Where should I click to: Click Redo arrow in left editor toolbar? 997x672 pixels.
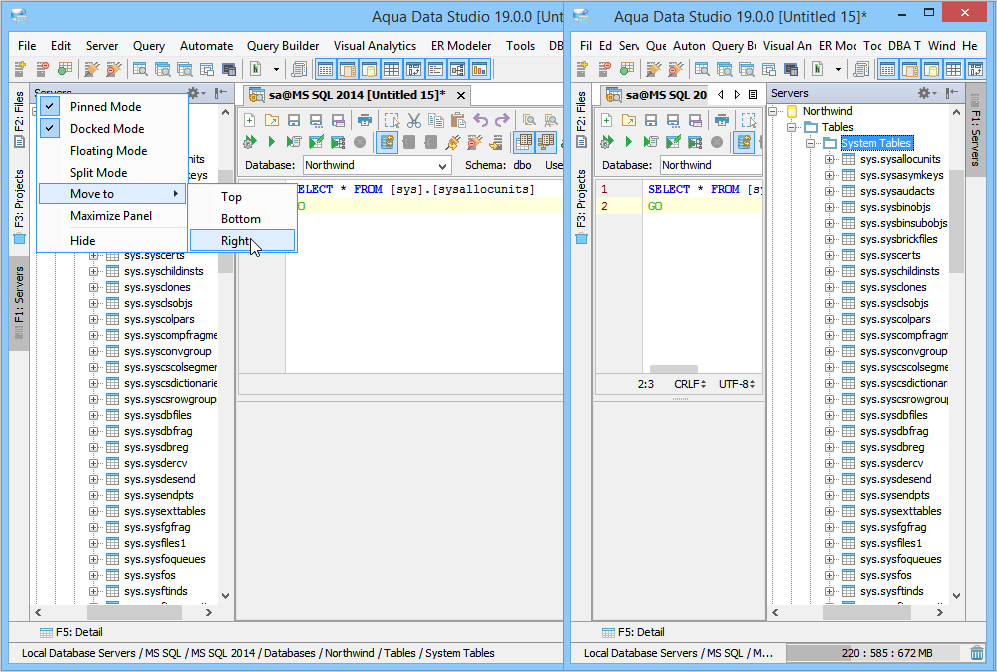[502, 120]
